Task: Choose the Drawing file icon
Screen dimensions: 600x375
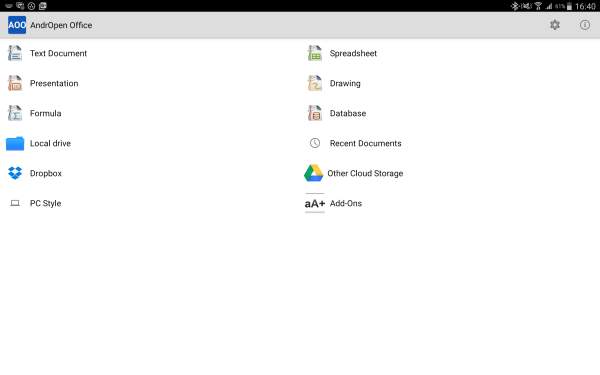Action: [315, 83]
